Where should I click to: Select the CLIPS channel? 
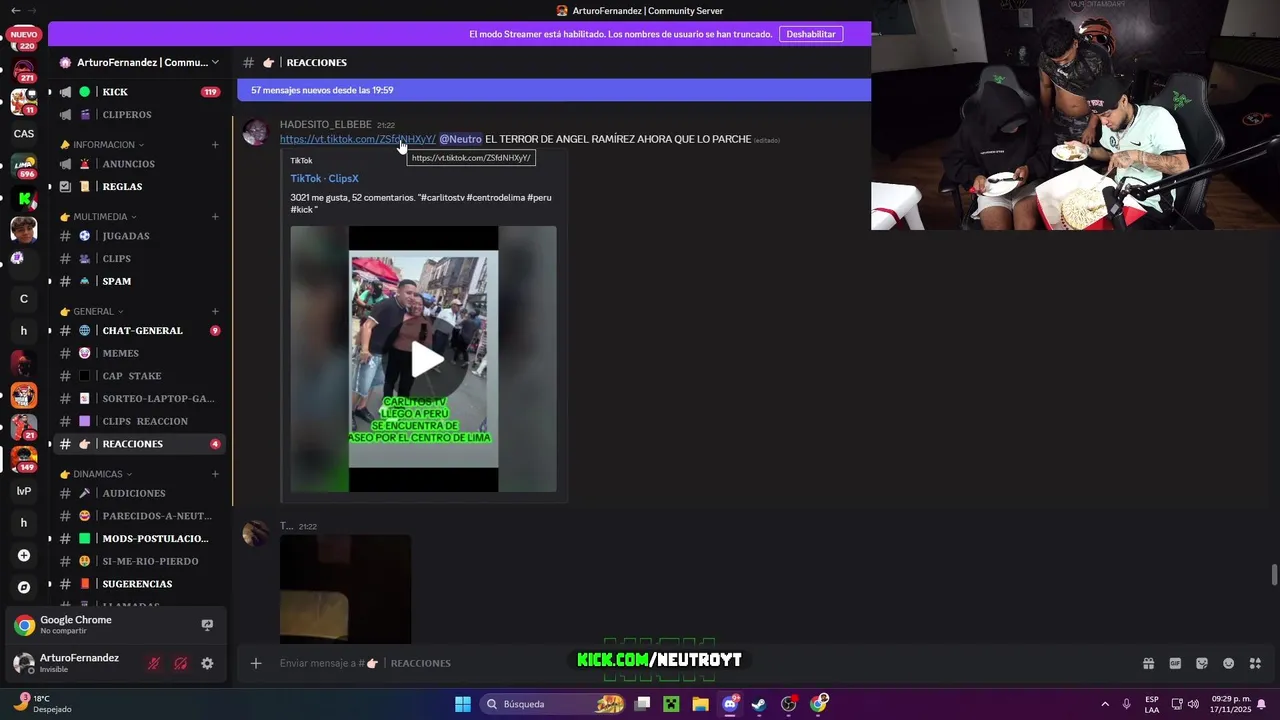(139, 259)
